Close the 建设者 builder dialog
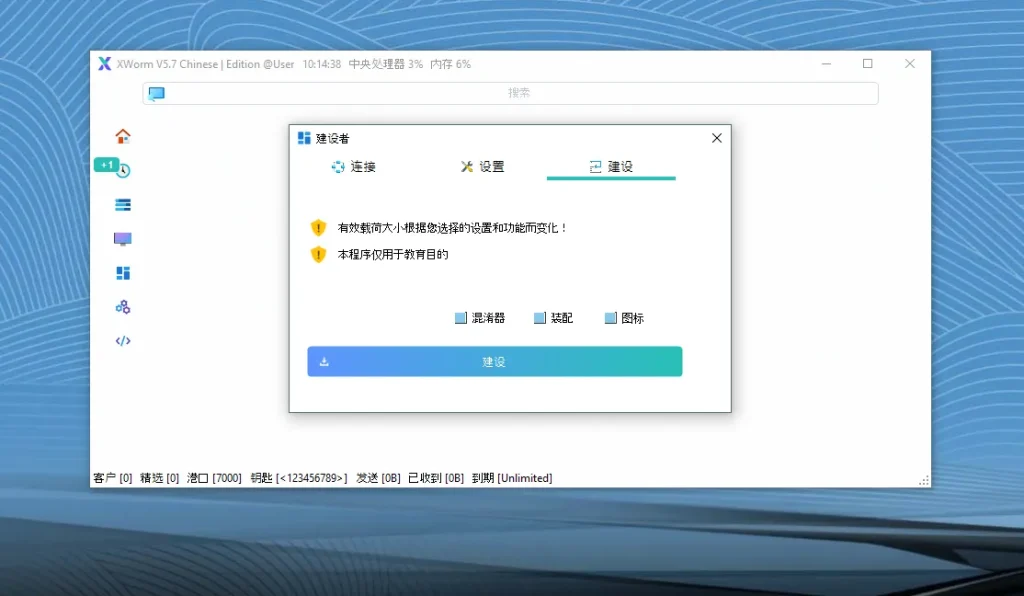 [x=716, y=138]
